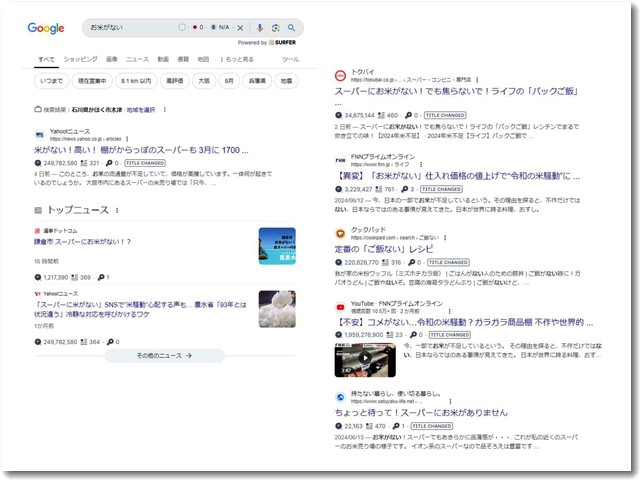The image size is (640, 480).
Task: Start voice search with microphone icon
Action: click(260, 28)
